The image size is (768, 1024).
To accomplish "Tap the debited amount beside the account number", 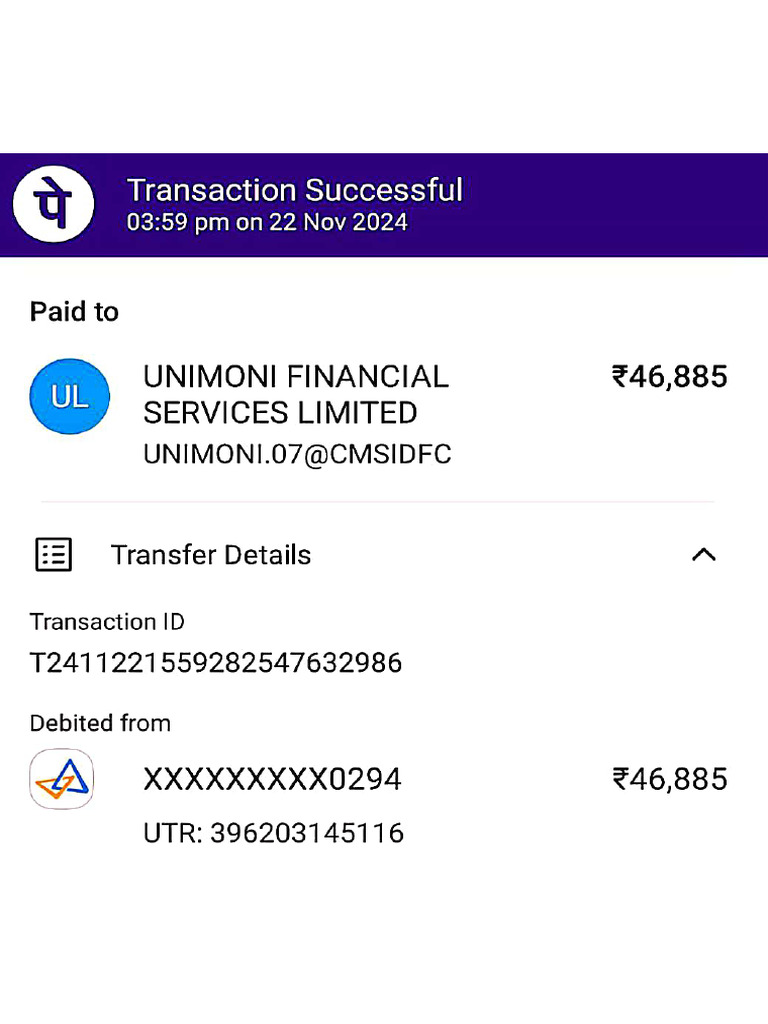I will 669,779.
